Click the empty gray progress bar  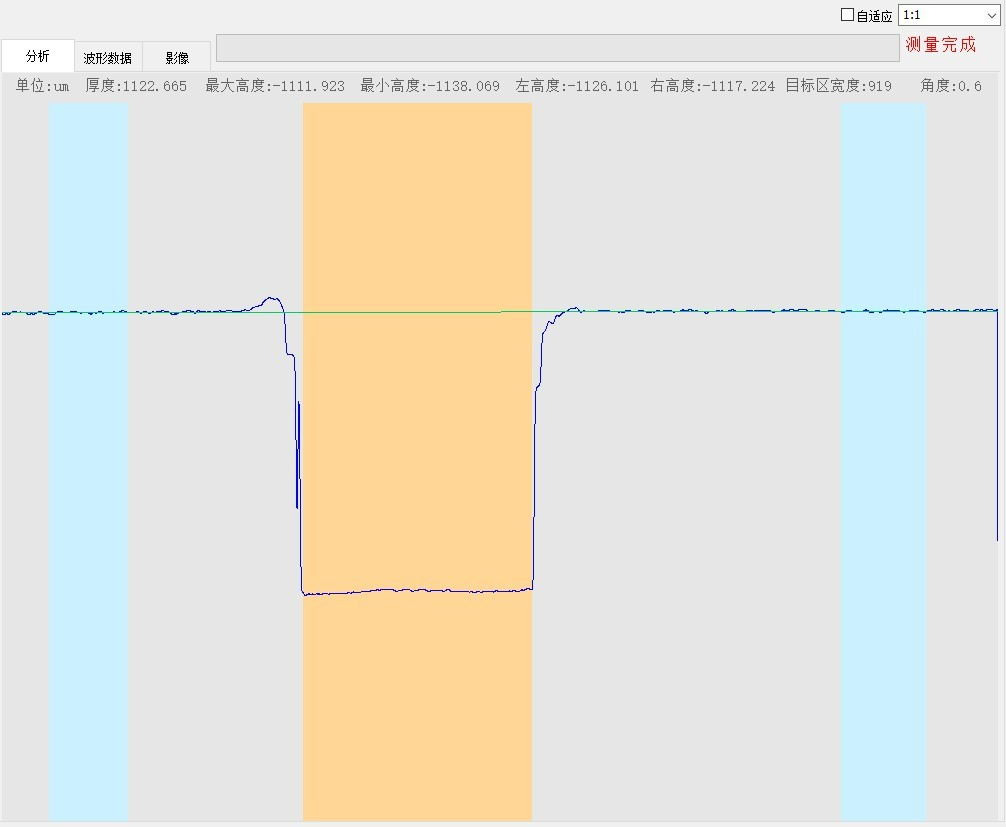point(557,48)
